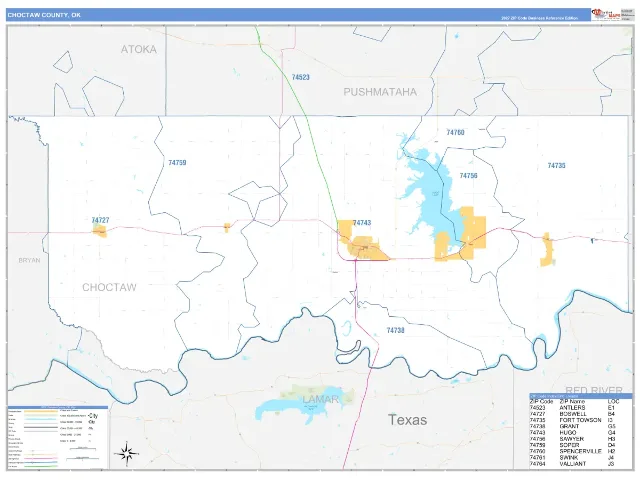The height and width of the screenshot is (480, 640).
Task: Click SWINK in the ZIP index table
Action: (x=569, y=458)
